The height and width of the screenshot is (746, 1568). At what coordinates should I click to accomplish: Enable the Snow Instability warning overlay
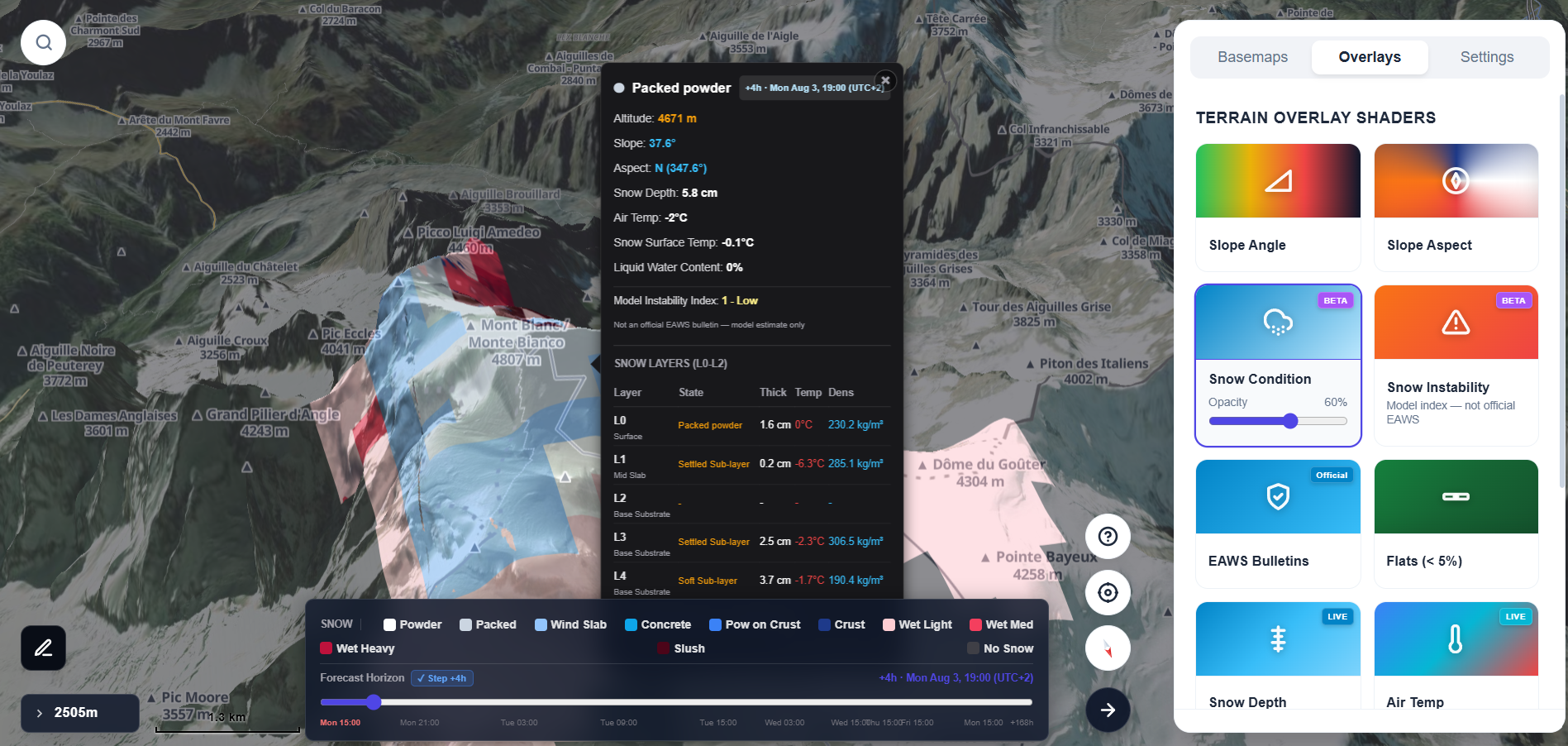tap(1456, 365)
